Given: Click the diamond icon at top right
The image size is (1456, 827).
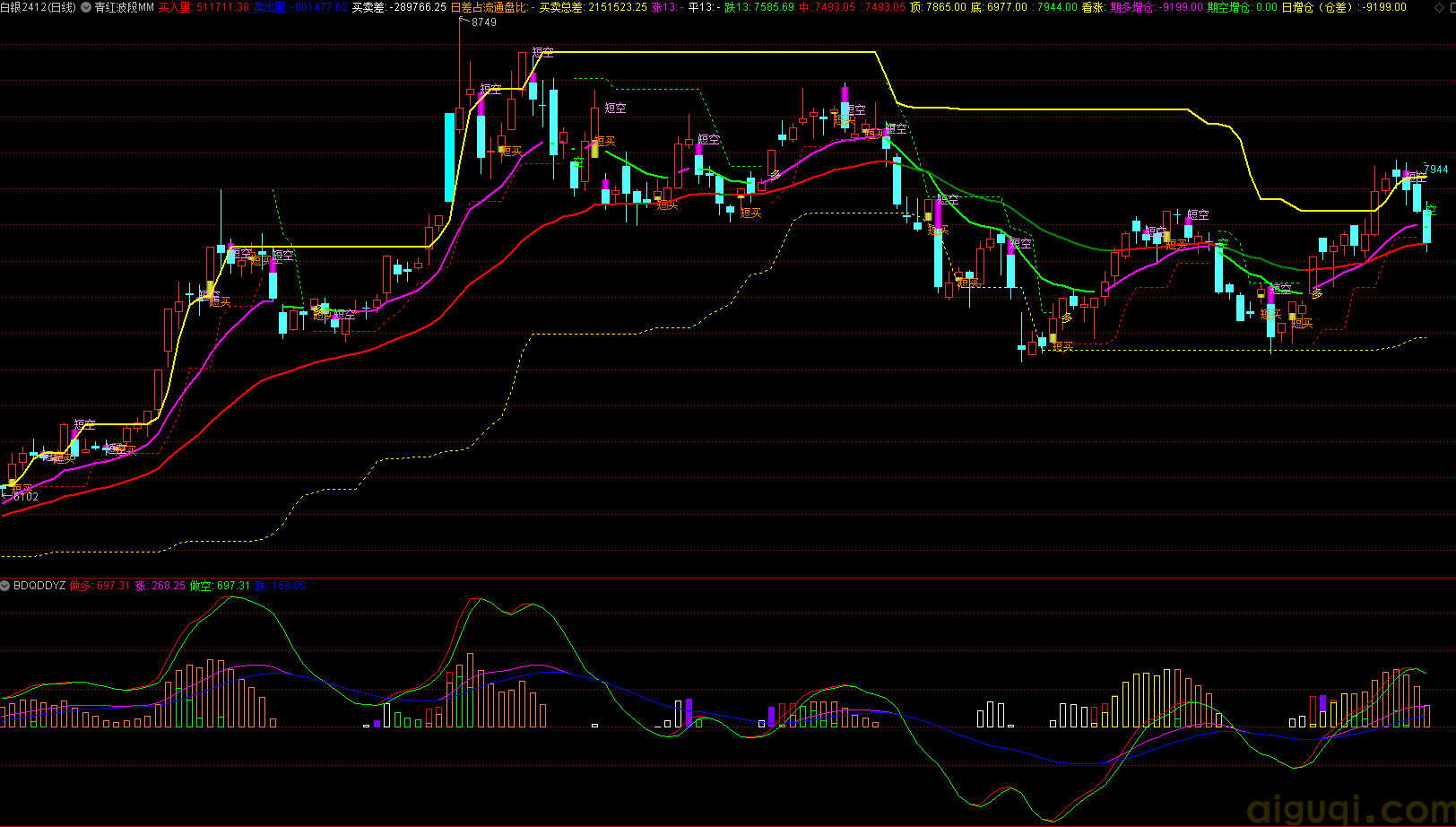Looking at the screenshot, I should coord(1440,7).
